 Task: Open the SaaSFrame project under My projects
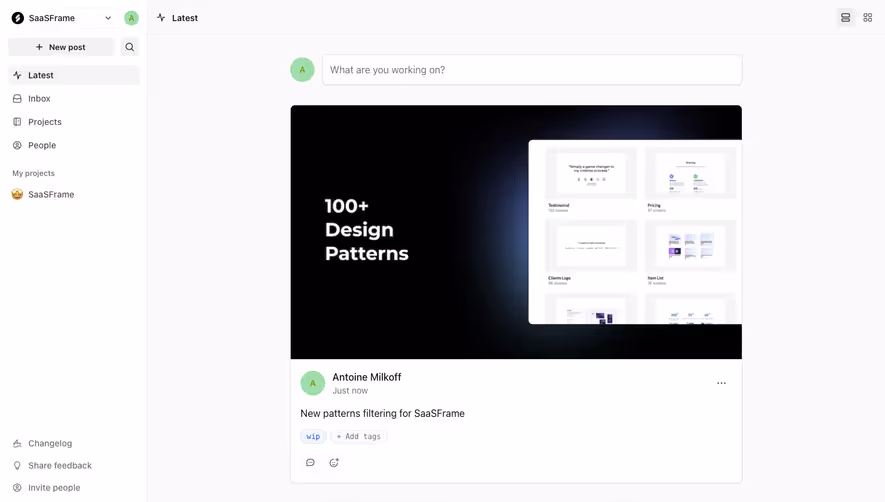(x=74, y=194)
